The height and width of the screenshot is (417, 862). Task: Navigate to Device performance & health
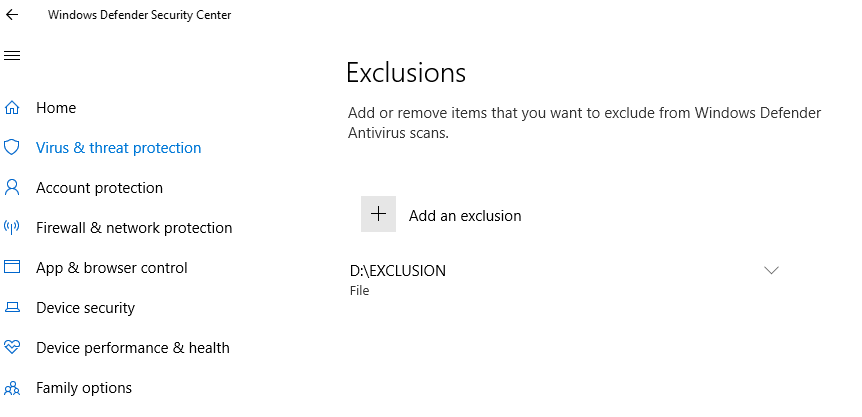(132, 347)
